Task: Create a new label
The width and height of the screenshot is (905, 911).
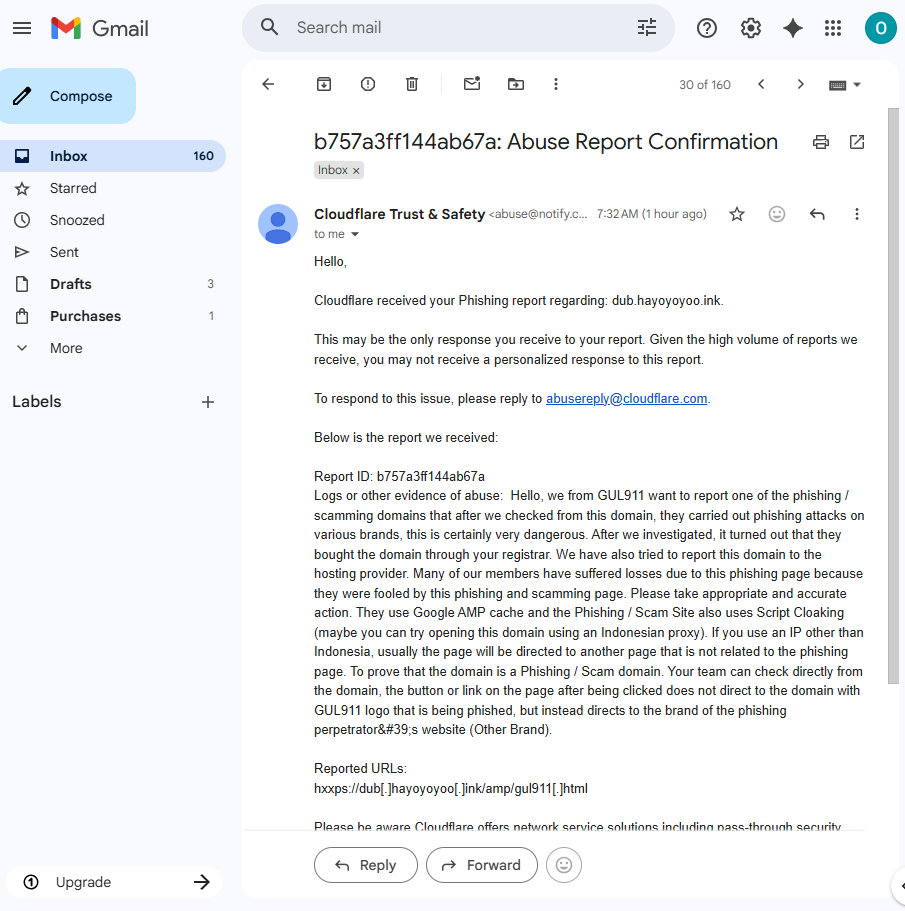Action: [x=207, y=402]
